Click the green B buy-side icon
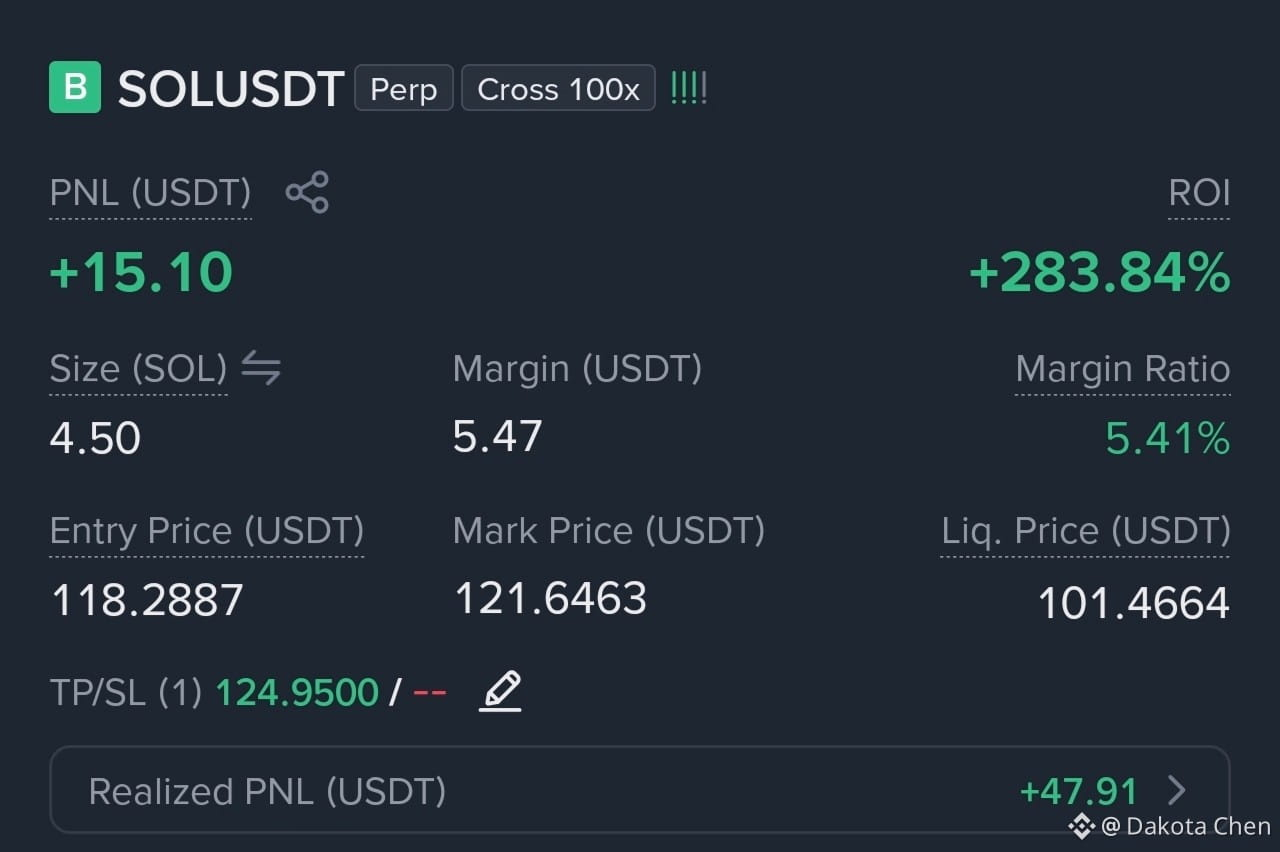Viewport: 1280px width, 852px height. pyautogui.click(x=75, y=87)
